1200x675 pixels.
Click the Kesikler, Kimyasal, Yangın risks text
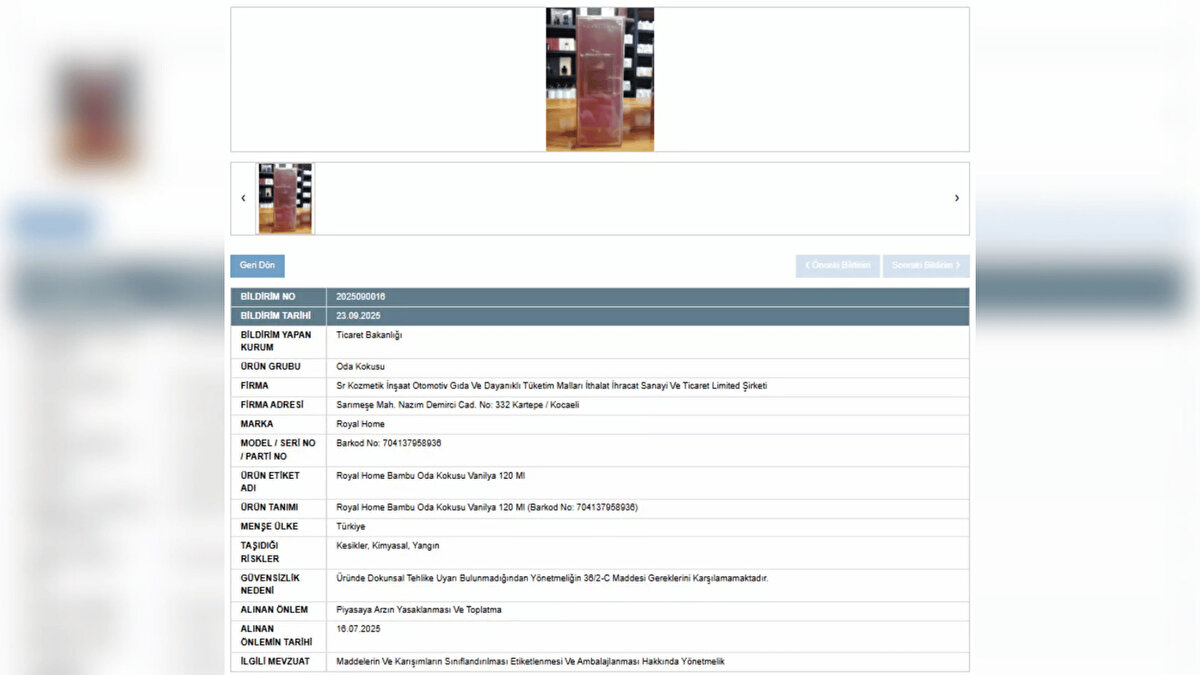coord(388,546)
